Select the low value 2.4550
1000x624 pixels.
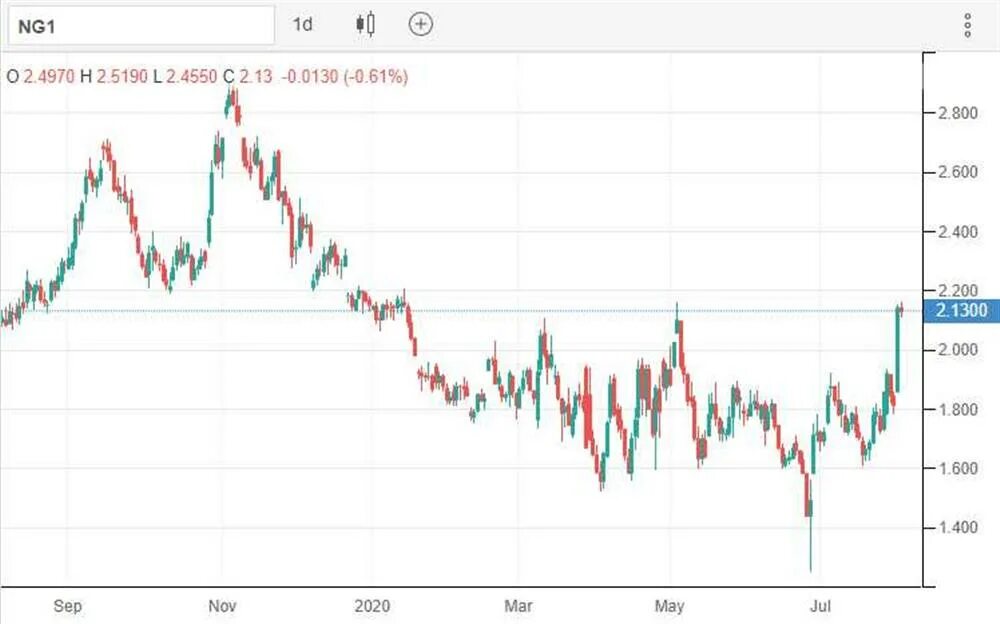pyautogui.click(x=191, y=77)
